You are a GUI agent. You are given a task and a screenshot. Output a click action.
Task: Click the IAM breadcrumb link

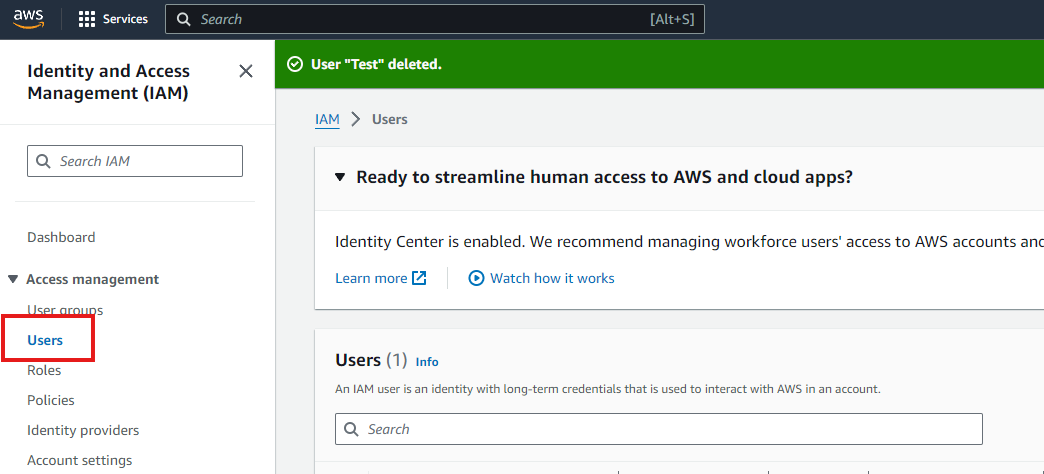point(327,119)
